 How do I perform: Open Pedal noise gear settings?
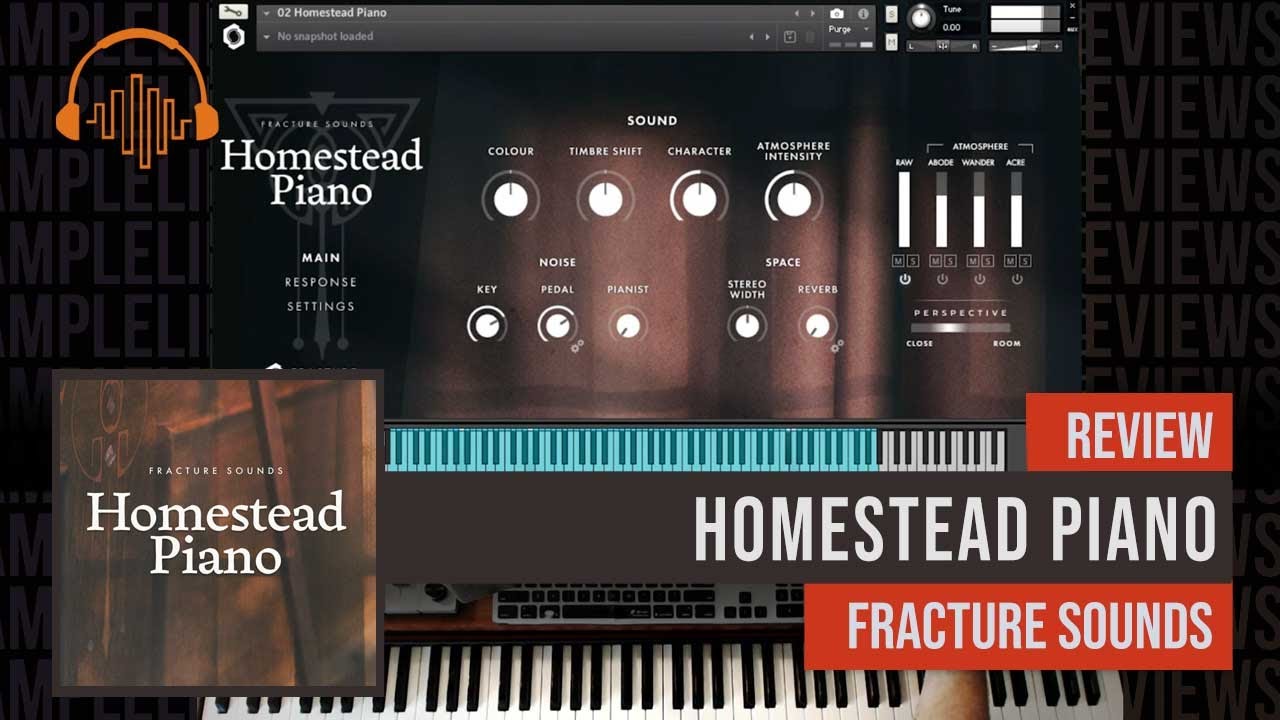click(578, 346)
